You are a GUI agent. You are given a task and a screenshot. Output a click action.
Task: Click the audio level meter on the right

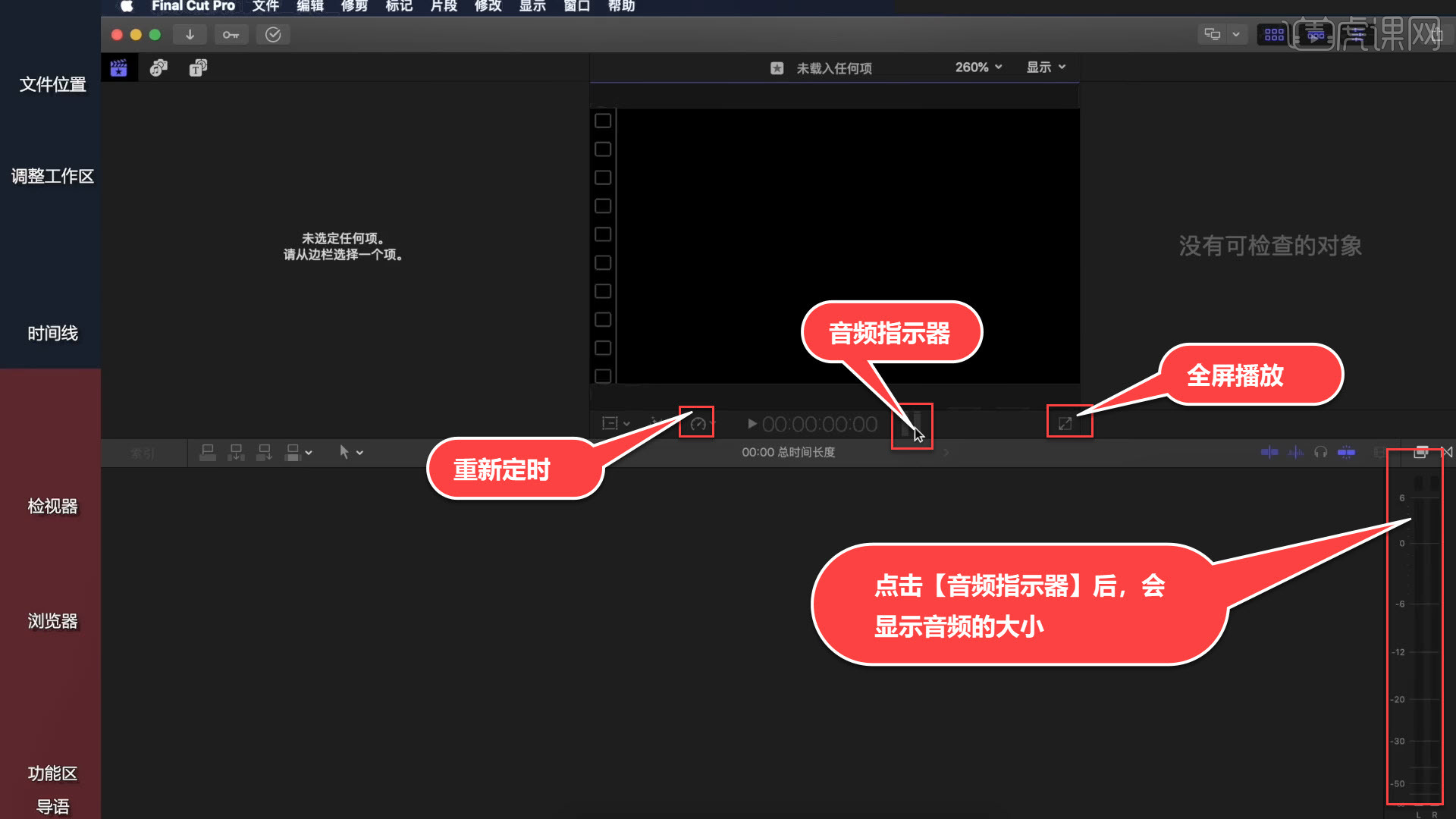coord(1415,629)
